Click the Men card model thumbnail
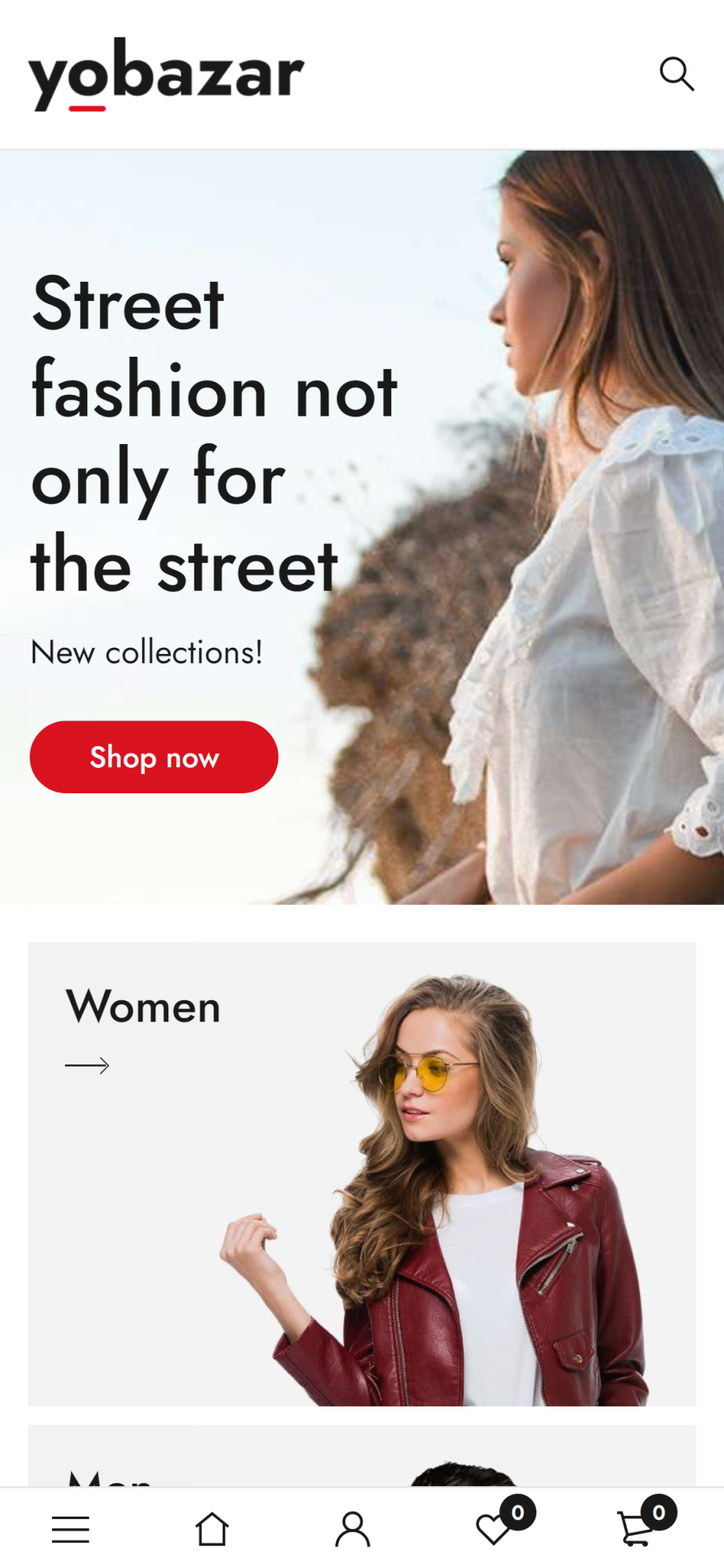The width and height of the screenshot is (724, 1568). click(463, 1475)
